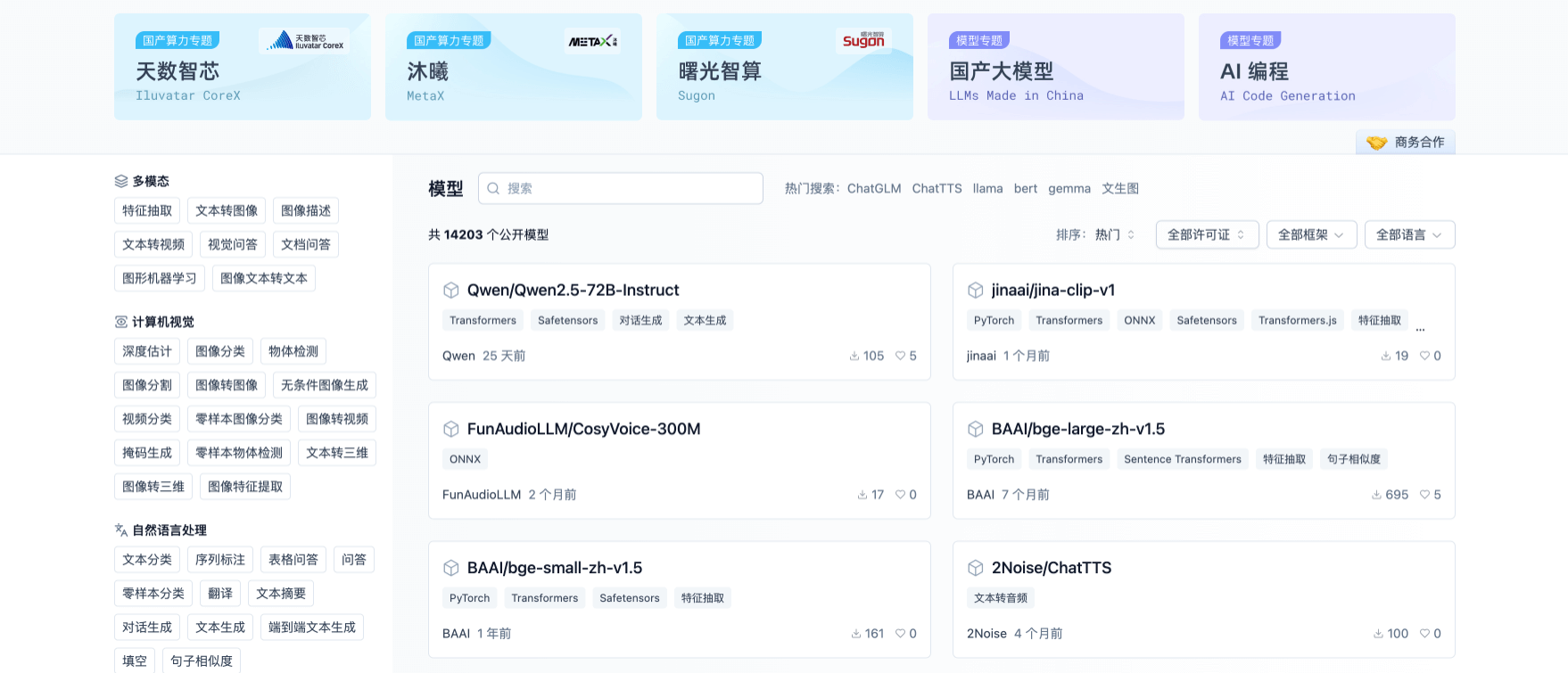Viewport: 1568px width, 673px height.
Task: Select the ONNX tag on CosyVoice-300M card
Action: point(465,459)
